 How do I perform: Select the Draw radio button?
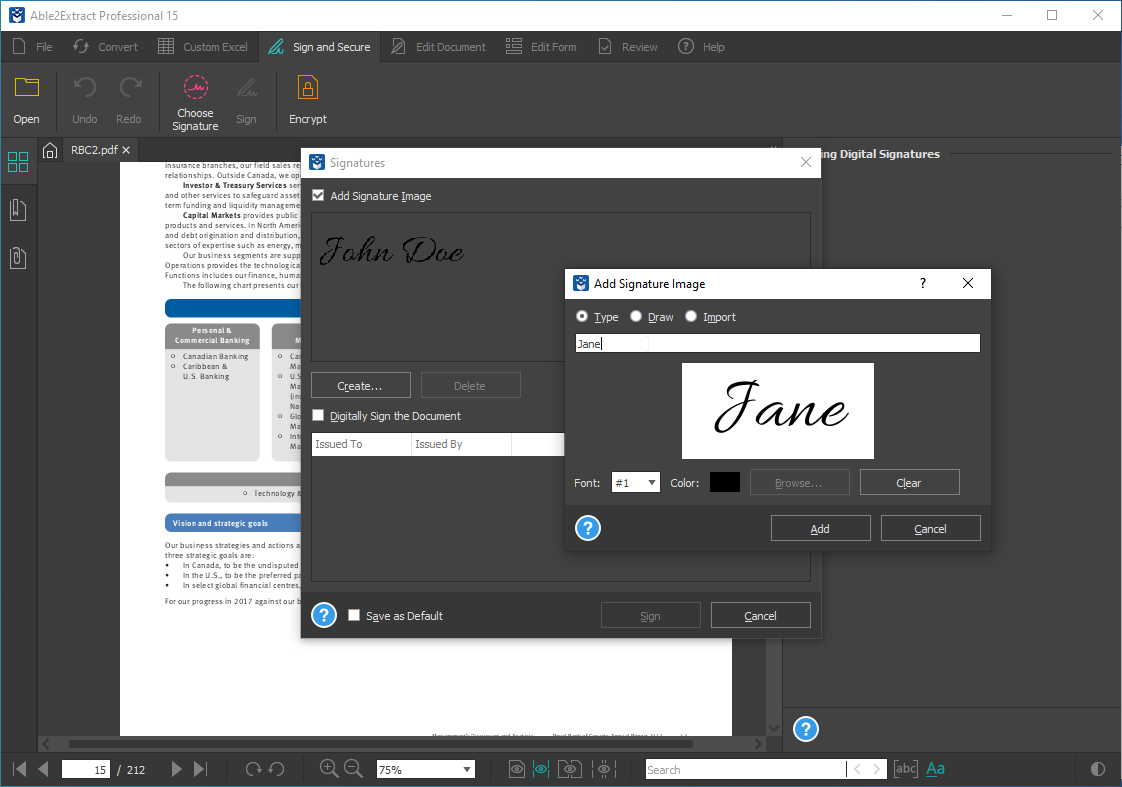coord(636,317)
